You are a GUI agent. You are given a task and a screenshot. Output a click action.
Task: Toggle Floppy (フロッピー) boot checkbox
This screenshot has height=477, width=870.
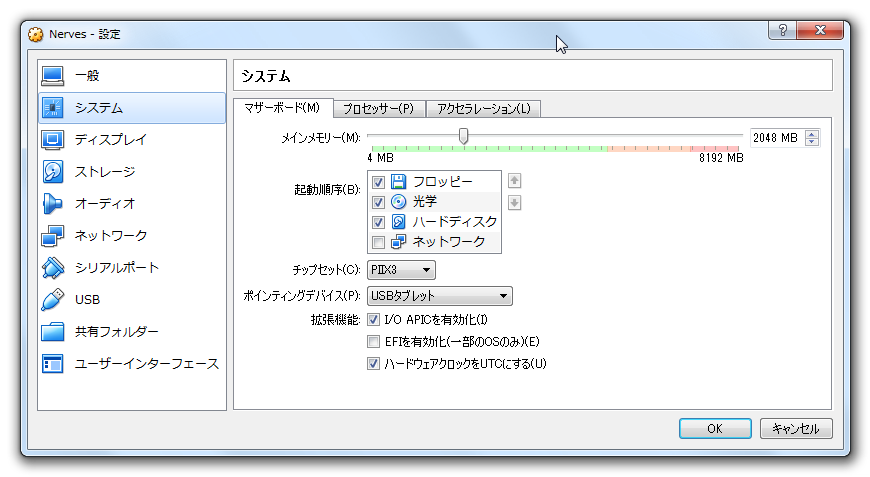coord(378,182)
